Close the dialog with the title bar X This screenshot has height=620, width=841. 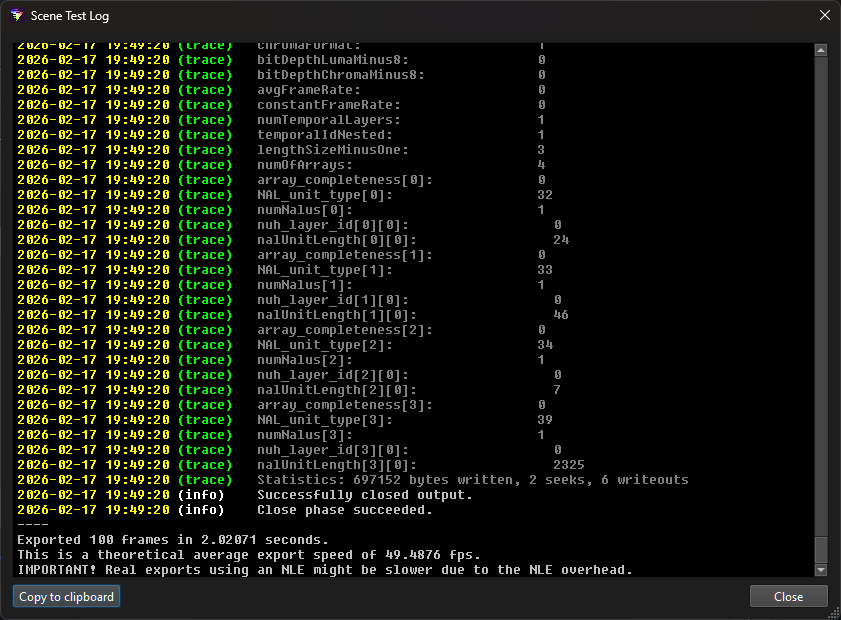pos(824,16)
